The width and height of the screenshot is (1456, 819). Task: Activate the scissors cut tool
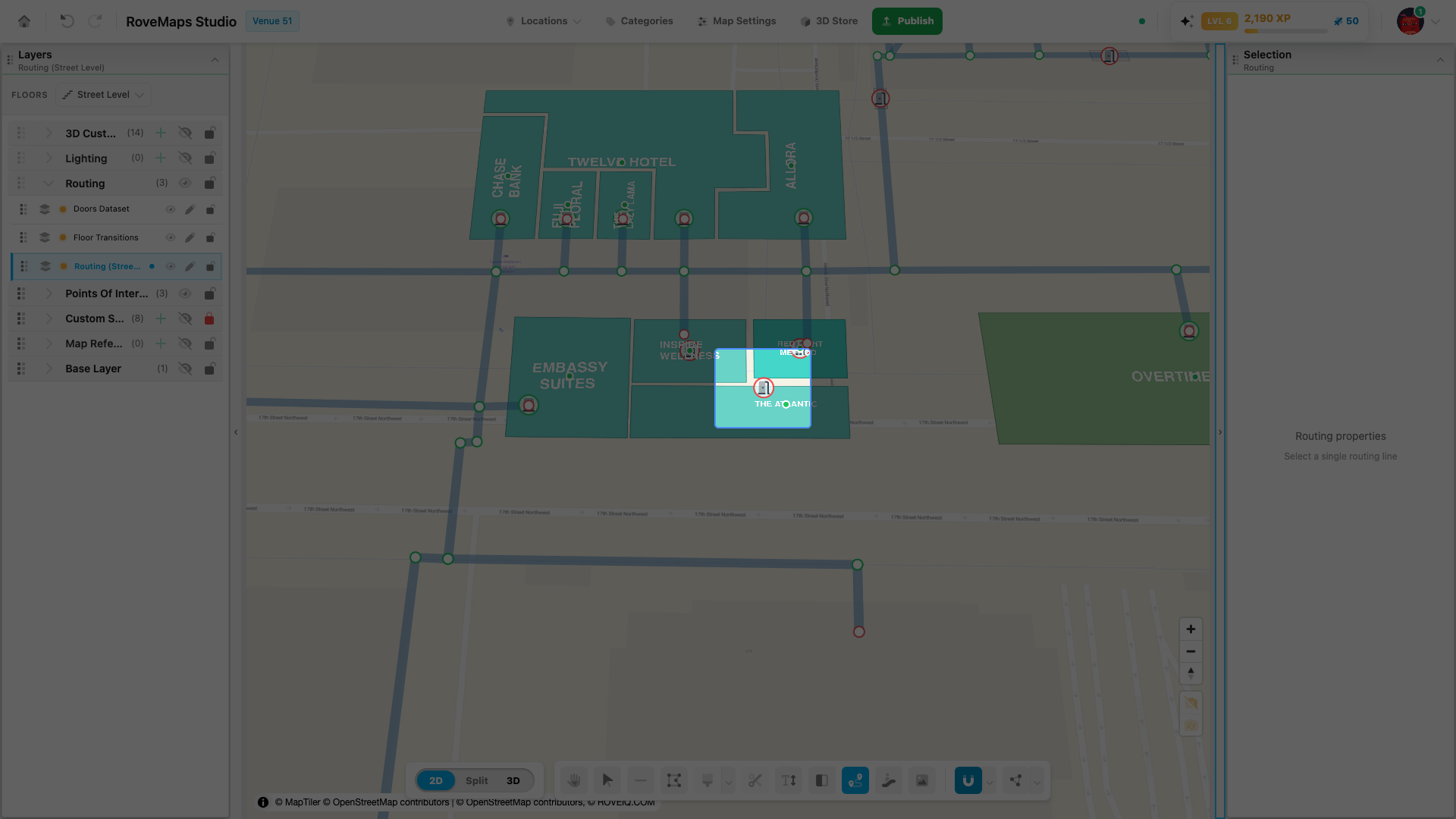[x=755, y=780]
